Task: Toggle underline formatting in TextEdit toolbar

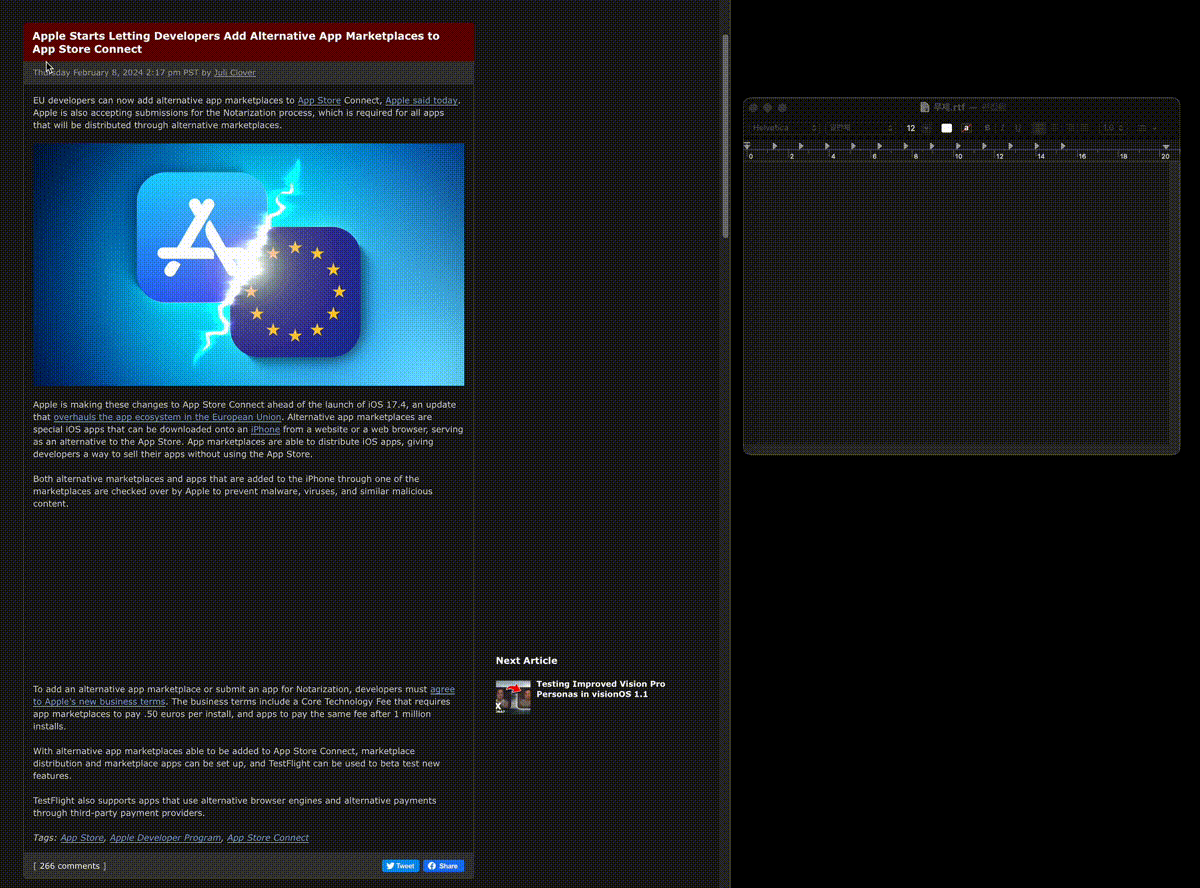Action: pyautogui.click(x=1018, y=128)
